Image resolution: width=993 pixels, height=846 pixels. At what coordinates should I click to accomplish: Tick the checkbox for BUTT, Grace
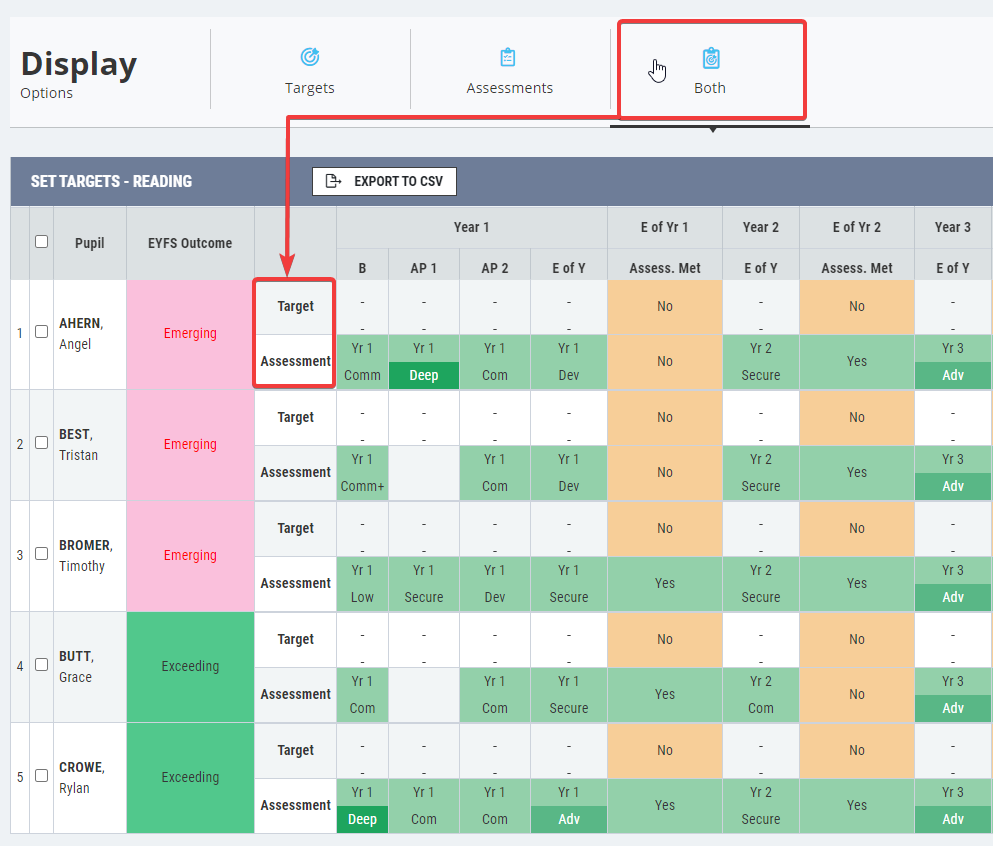point(41,664)
